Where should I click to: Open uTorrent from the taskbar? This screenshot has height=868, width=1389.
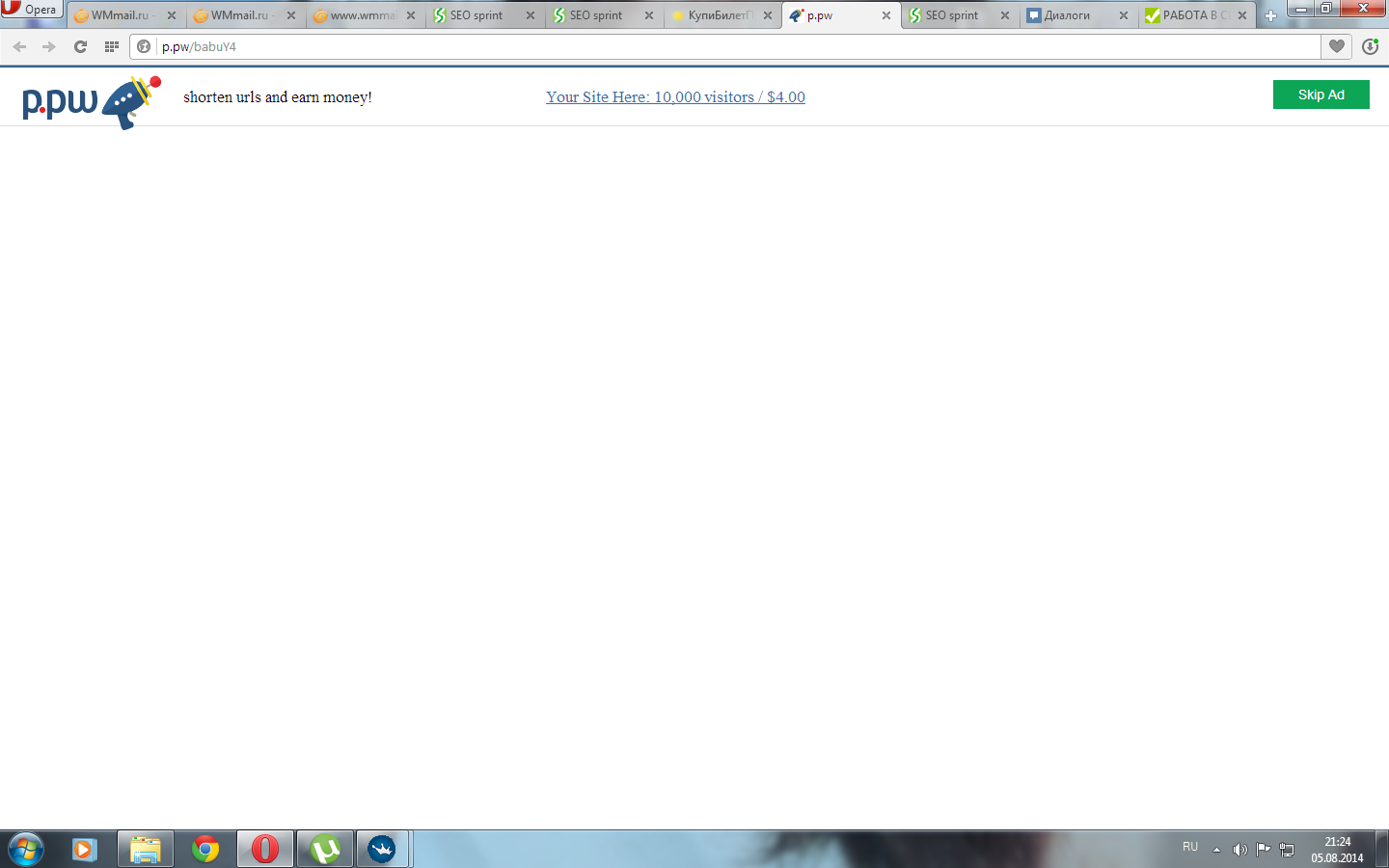click(325, 850)
